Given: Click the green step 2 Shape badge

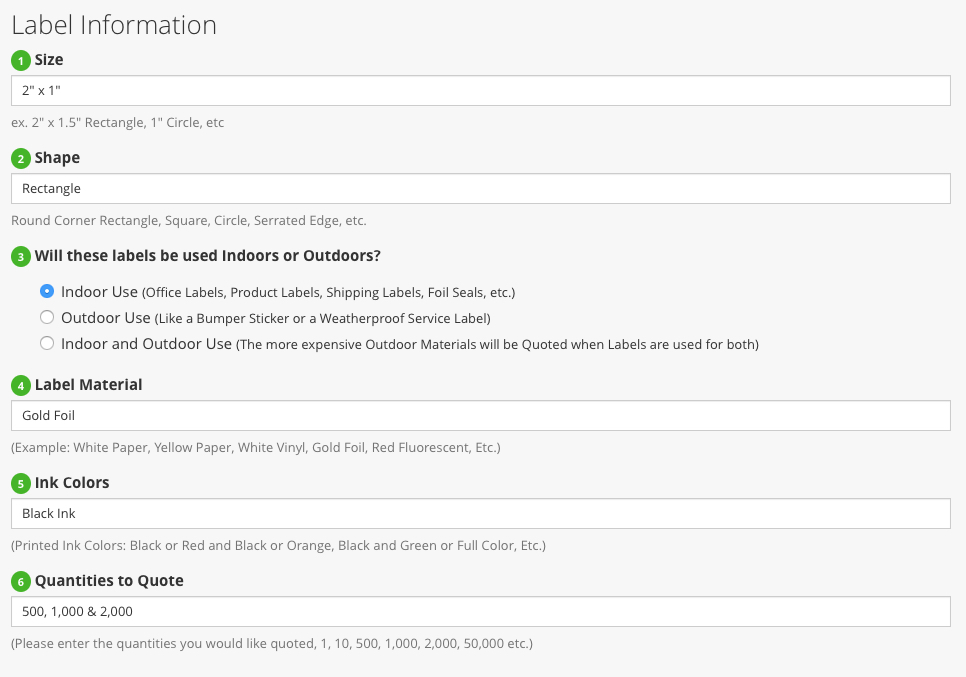Looking at the screenshot, I should click(21, 159).
